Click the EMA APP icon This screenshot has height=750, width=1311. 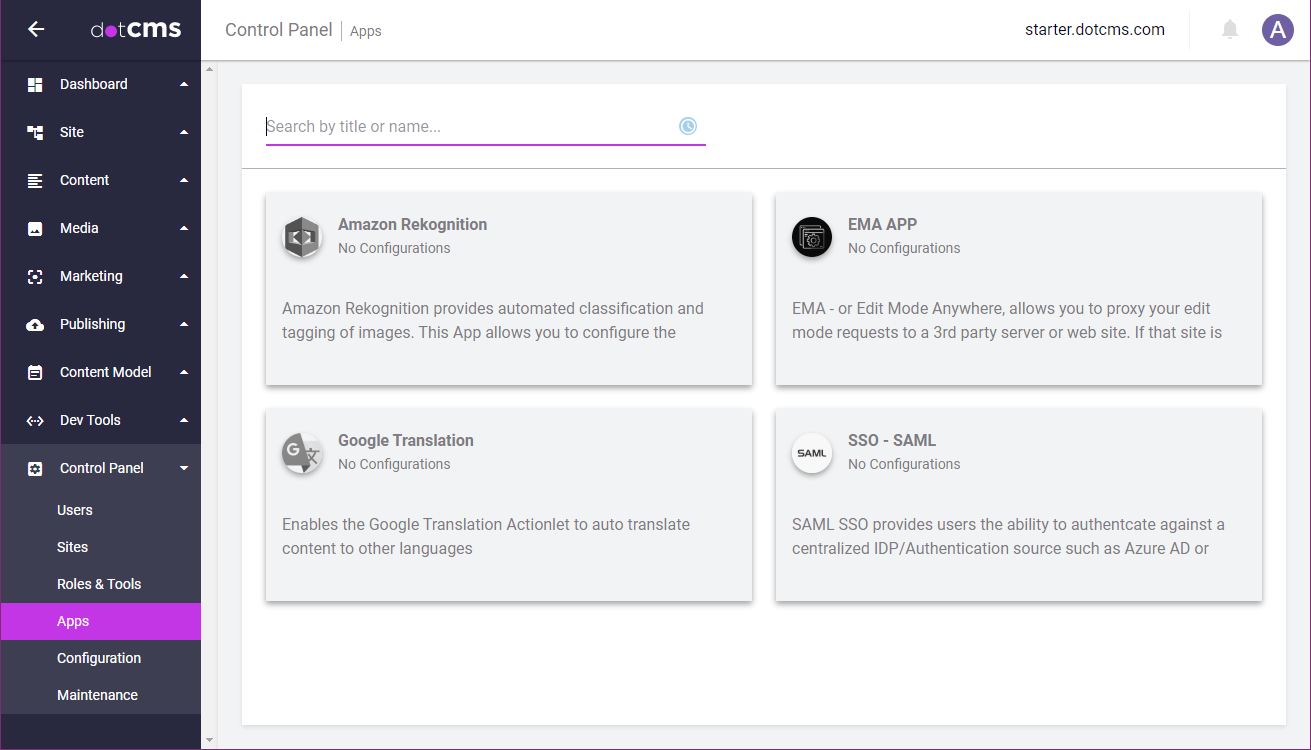tap(812, 237)
